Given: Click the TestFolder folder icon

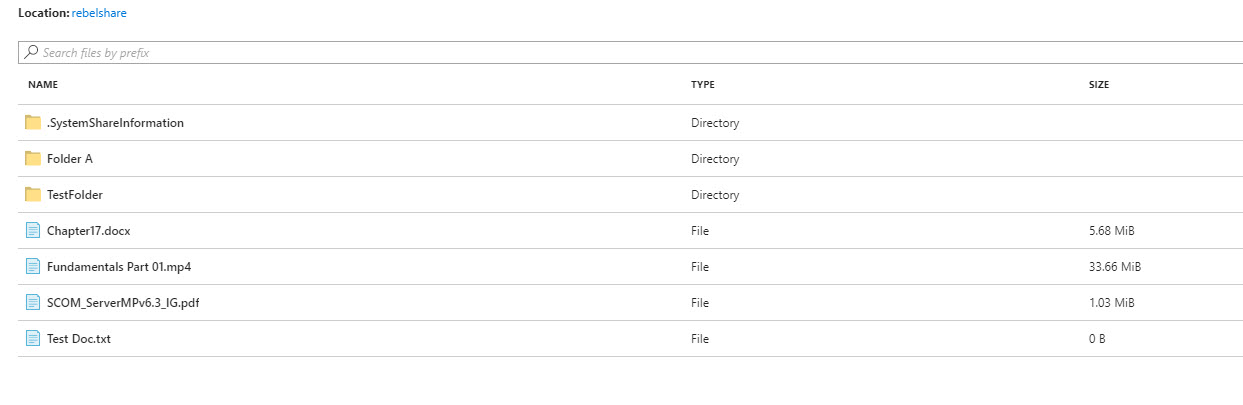Looking at the screenshot, I should coord(33,195).
